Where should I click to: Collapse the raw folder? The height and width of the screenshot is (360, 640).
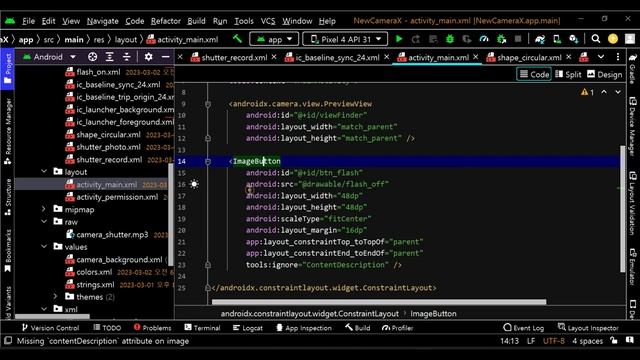pyautogui.click(x=44, y=222)
